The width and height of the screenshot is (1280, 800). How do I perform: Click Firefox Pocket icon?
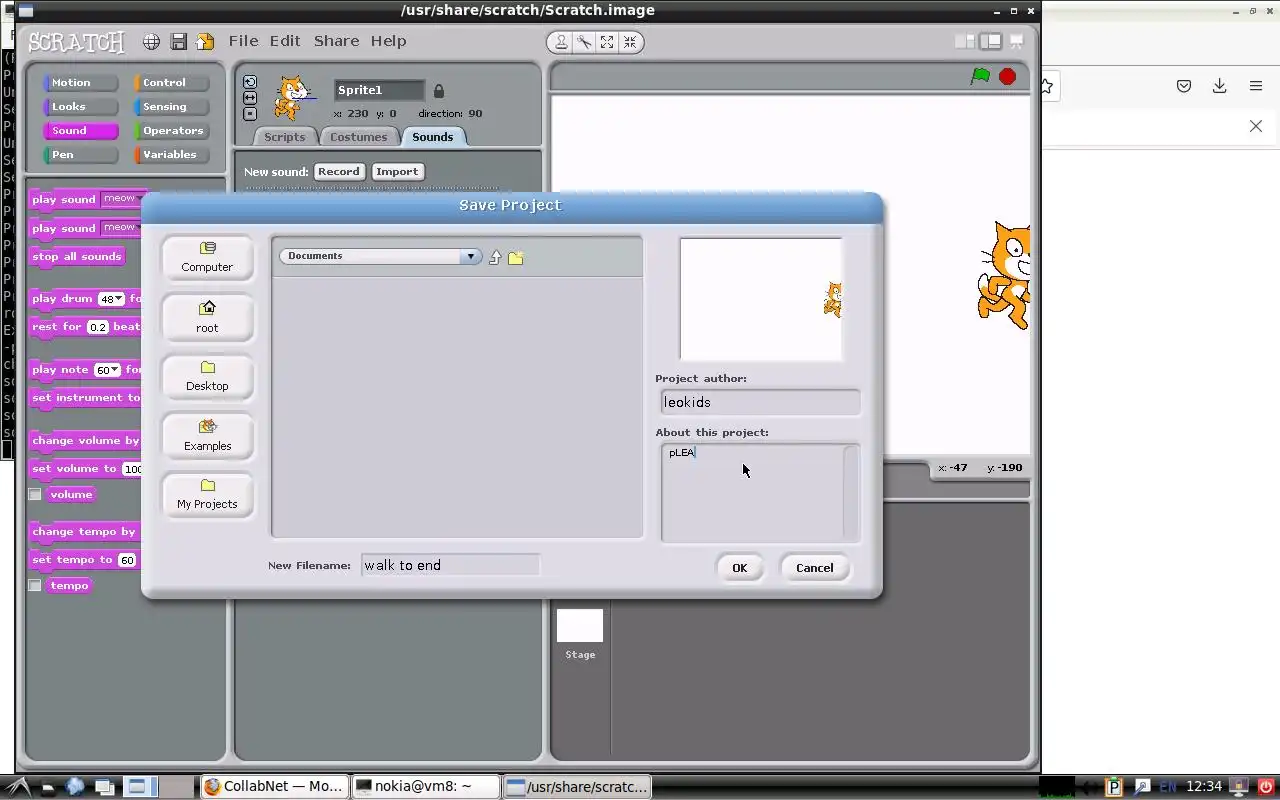(1184, 86)
